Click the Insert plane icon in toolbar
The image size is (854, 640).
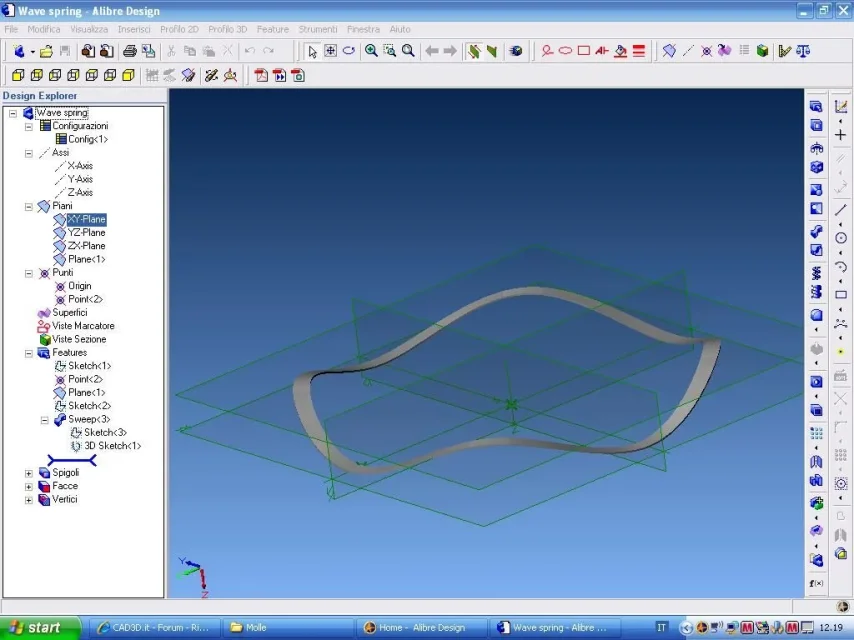pos(669,51)
